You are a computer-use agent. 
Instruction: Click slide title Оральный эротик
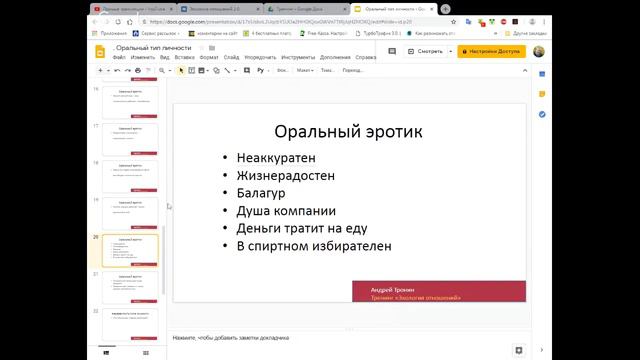coord(348,131)
